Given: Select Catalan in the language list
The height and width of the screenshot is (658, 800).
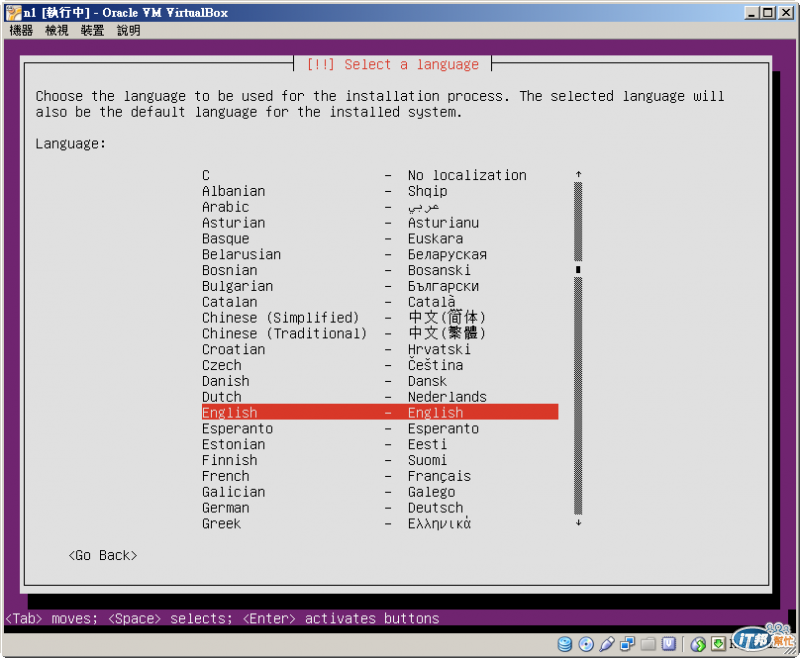Looking at the screenshot, I should (380, 301).
